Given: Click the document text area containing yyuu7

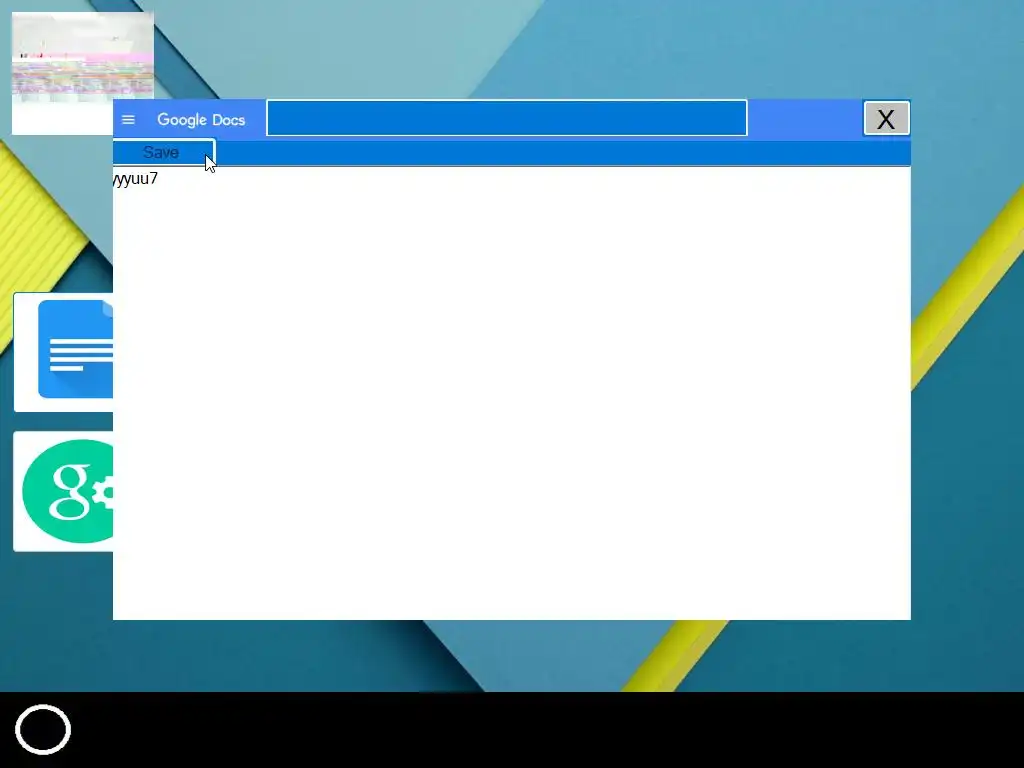Looking at the screenshot, I should tap(511, 393).
